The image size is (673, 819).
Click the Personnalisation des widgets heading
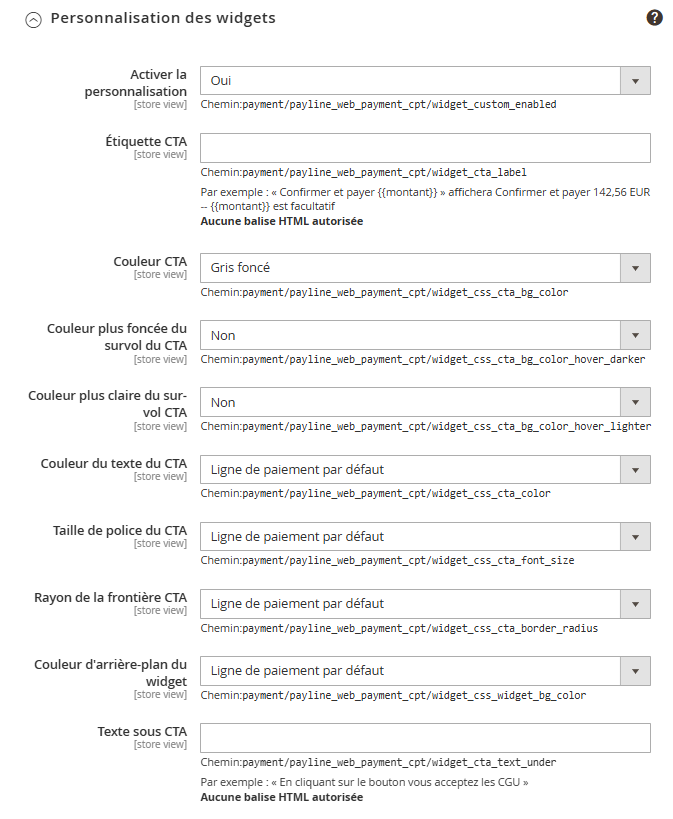[x=162, y=18]
